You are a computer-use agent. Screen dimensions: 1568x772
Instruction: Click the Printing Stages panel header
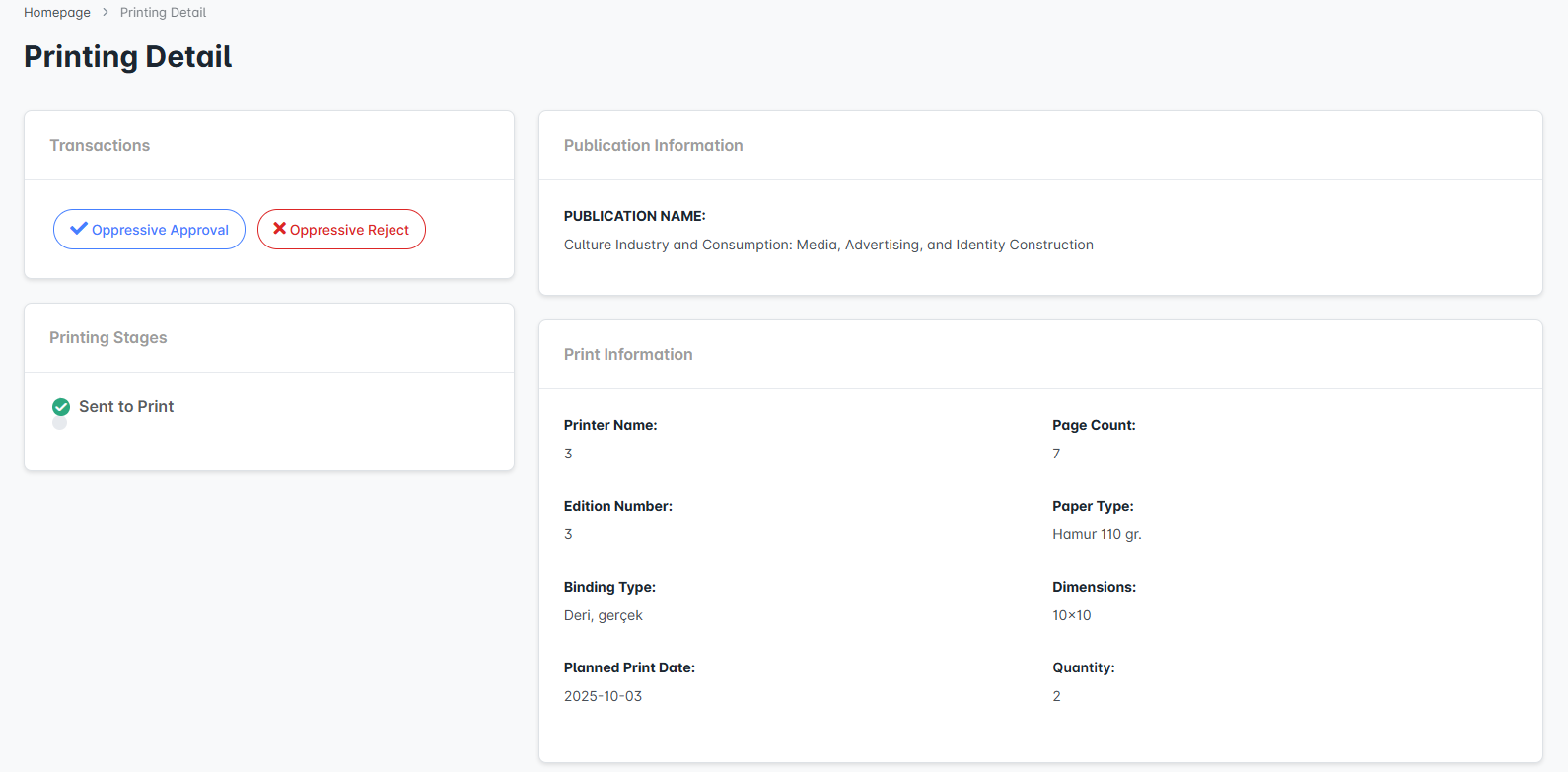click(108, 338)
